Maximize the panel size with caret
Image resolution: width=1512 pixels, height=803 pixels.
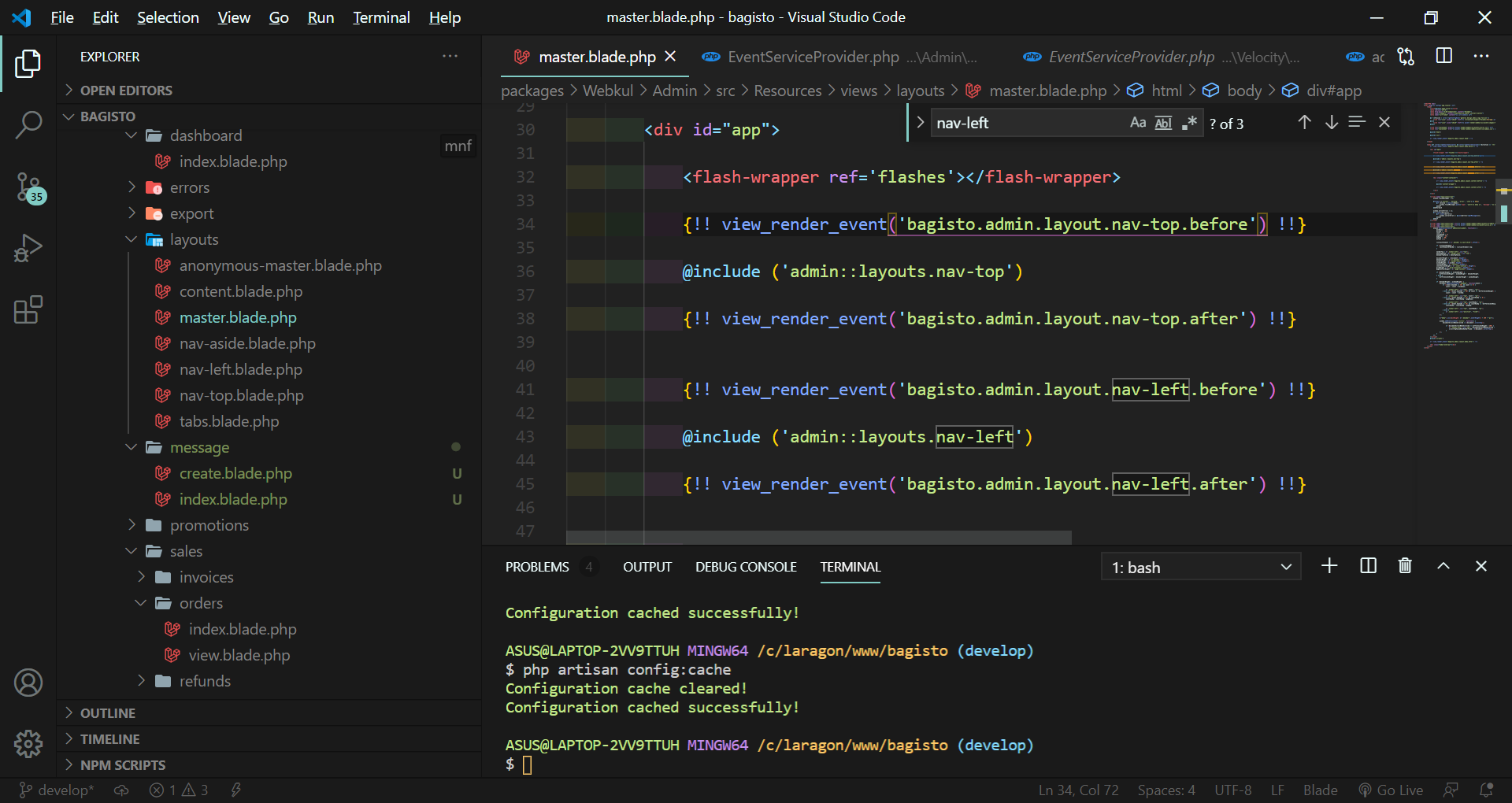[x=1443, y=566]
